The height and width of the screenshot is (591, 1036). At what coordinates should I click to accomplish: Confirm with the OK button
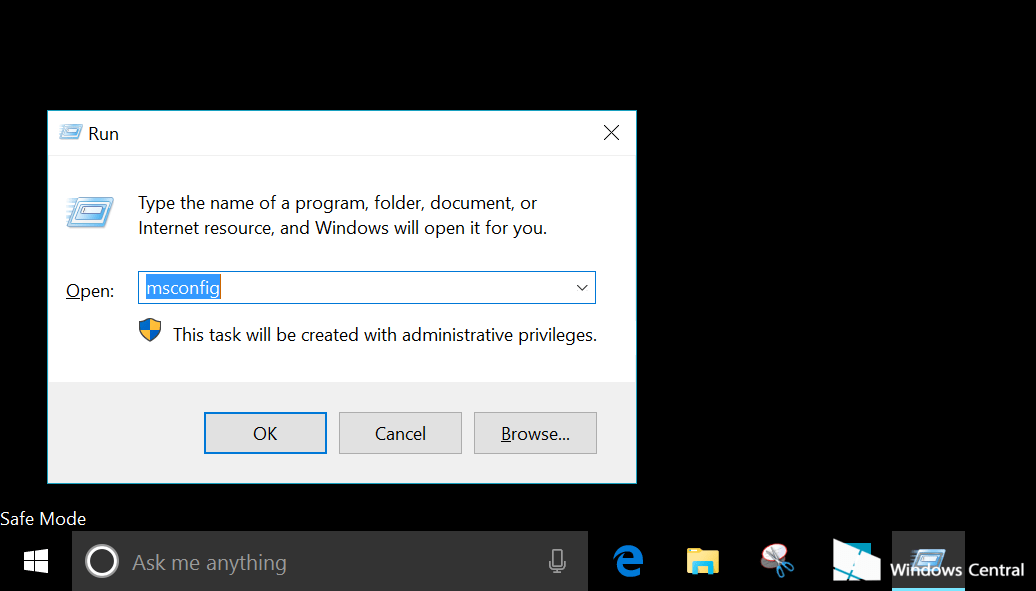point(265,432)
